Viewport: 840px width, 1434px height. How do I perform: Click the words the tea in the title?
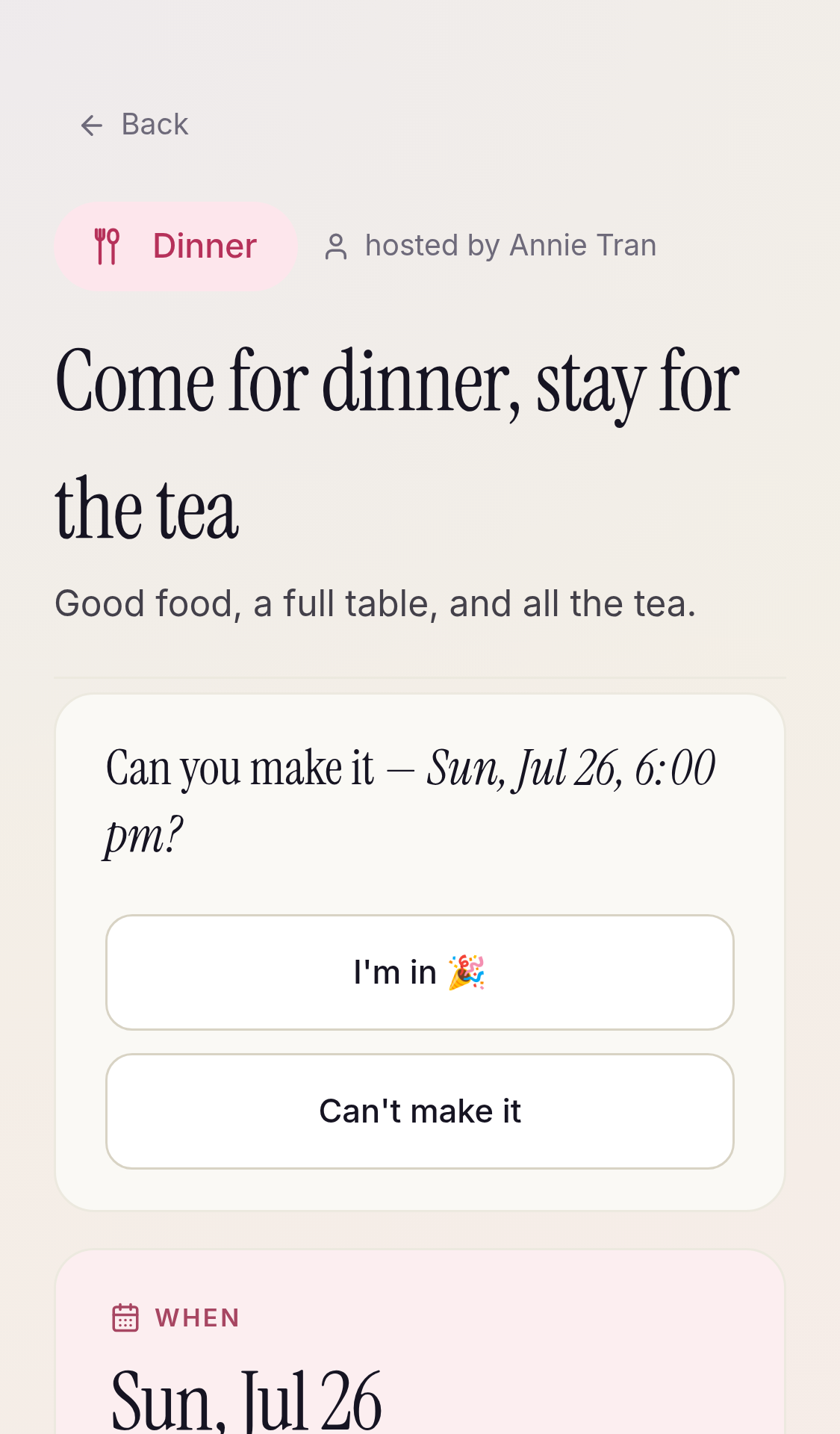point(147,509)
